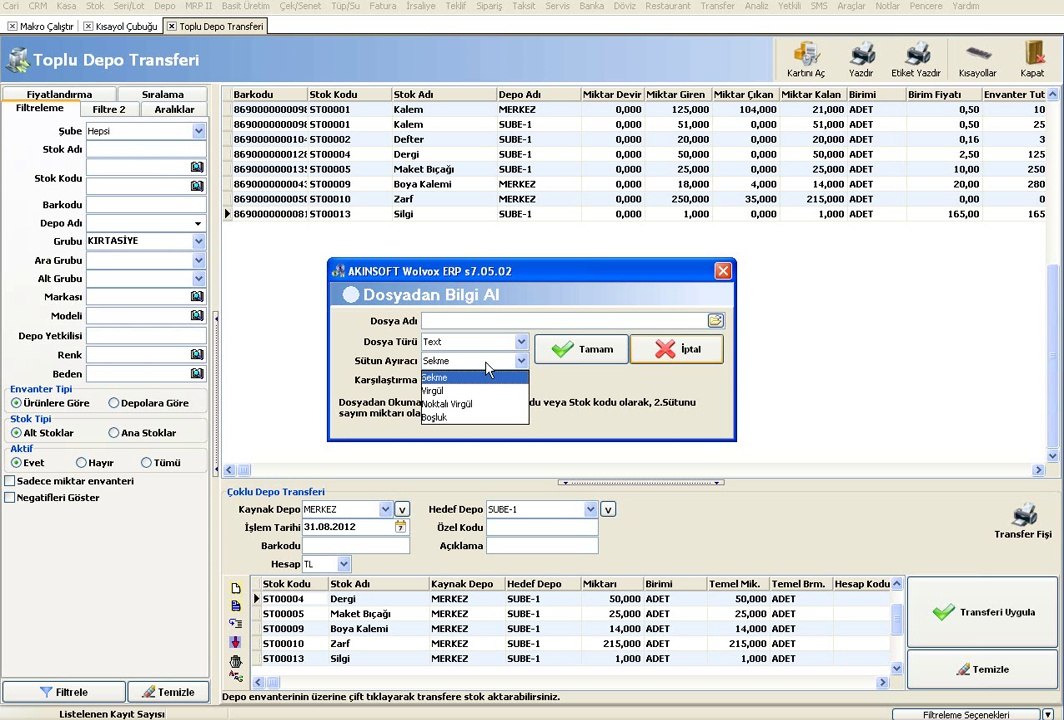Click the A-Z replace icon beside transfer grid
The height and width of the screenshot is (720, 1064).
click(235, 677)
